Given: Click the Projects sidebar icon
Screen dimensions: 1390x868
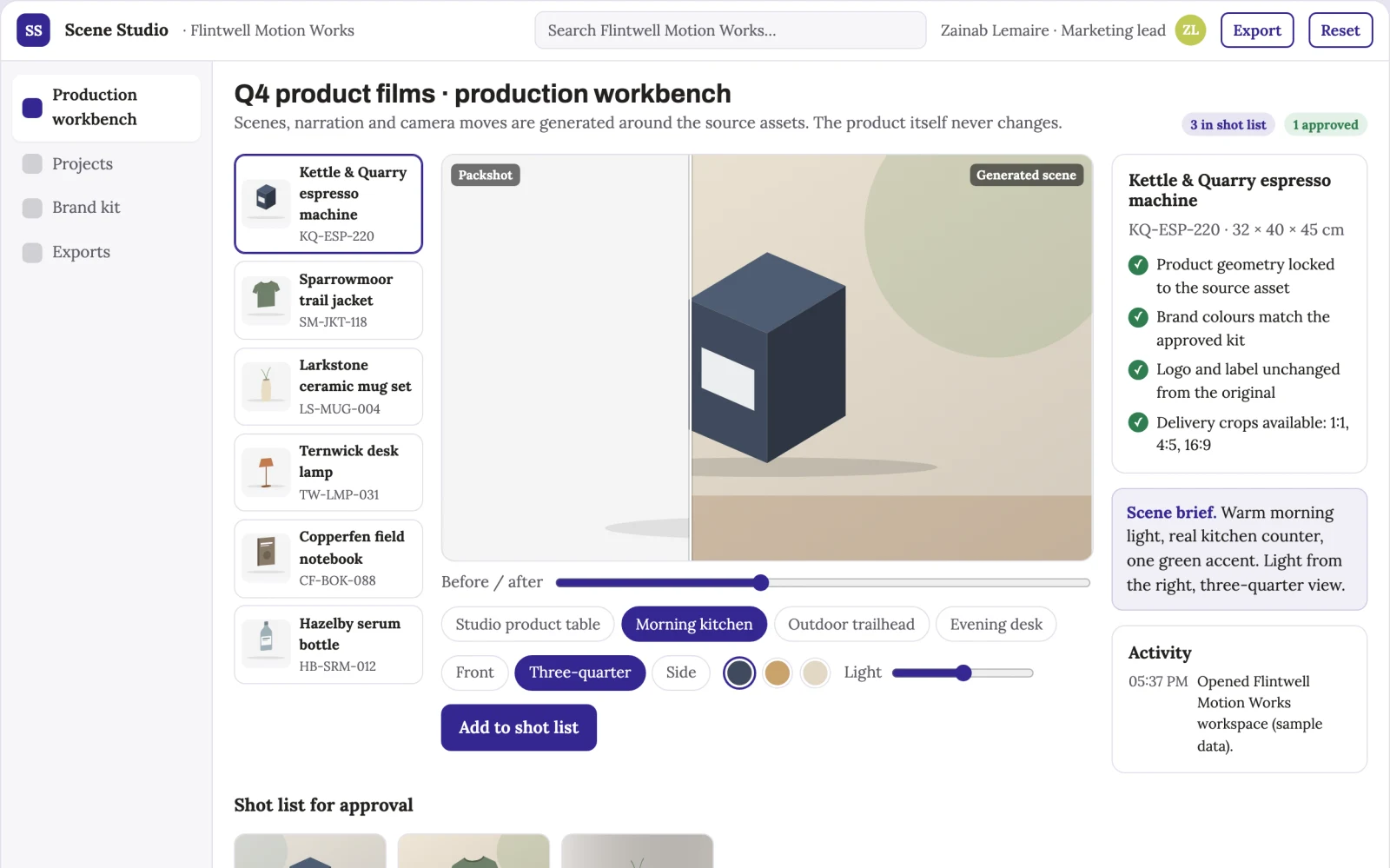Looking at the screenshot, I should pos(32,164).
